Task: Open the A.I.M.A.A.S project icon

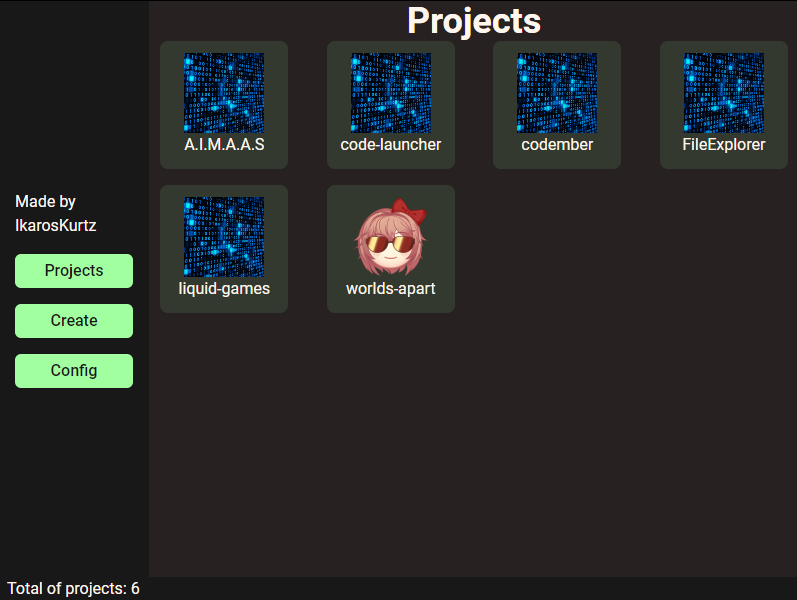Action: tap(224, 93)
